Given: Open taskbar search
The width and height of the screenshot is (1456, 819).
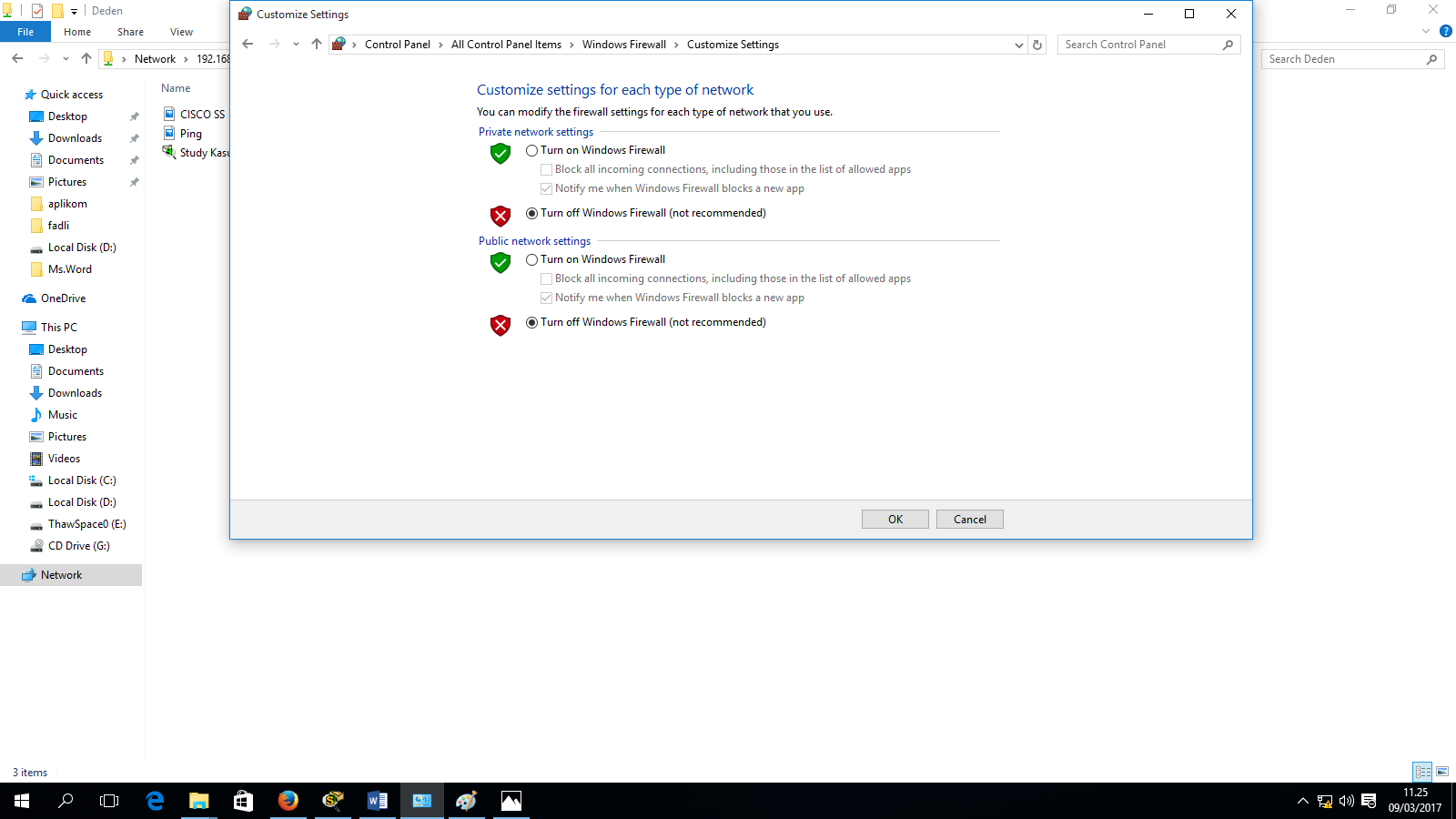Looking at the screenshot, I should 66,801.
